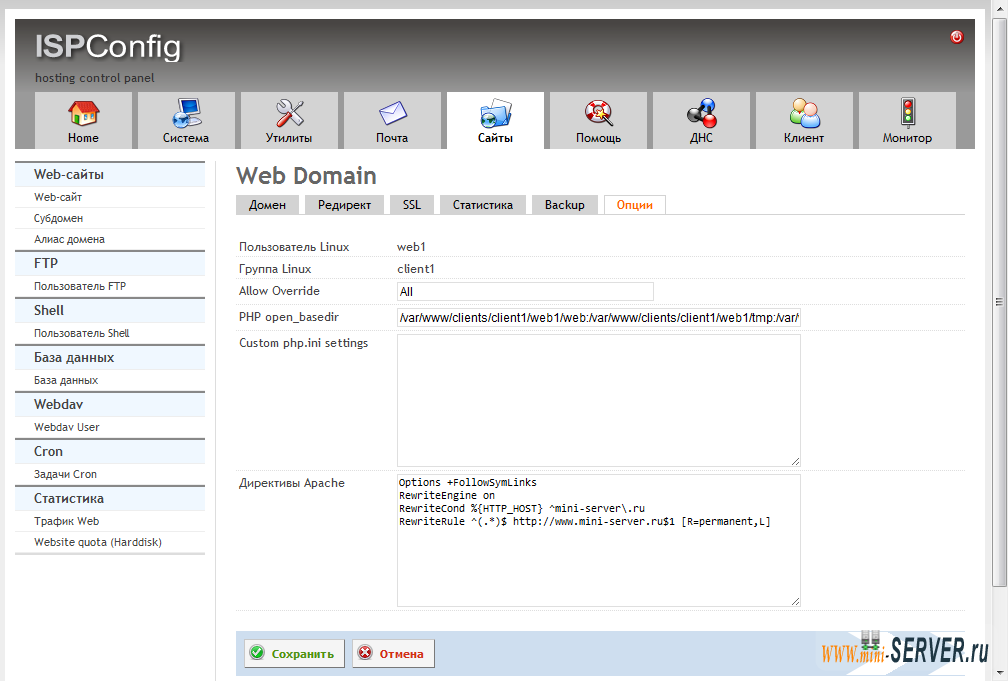Open the ДНС module icon

[x=701, y=113]
